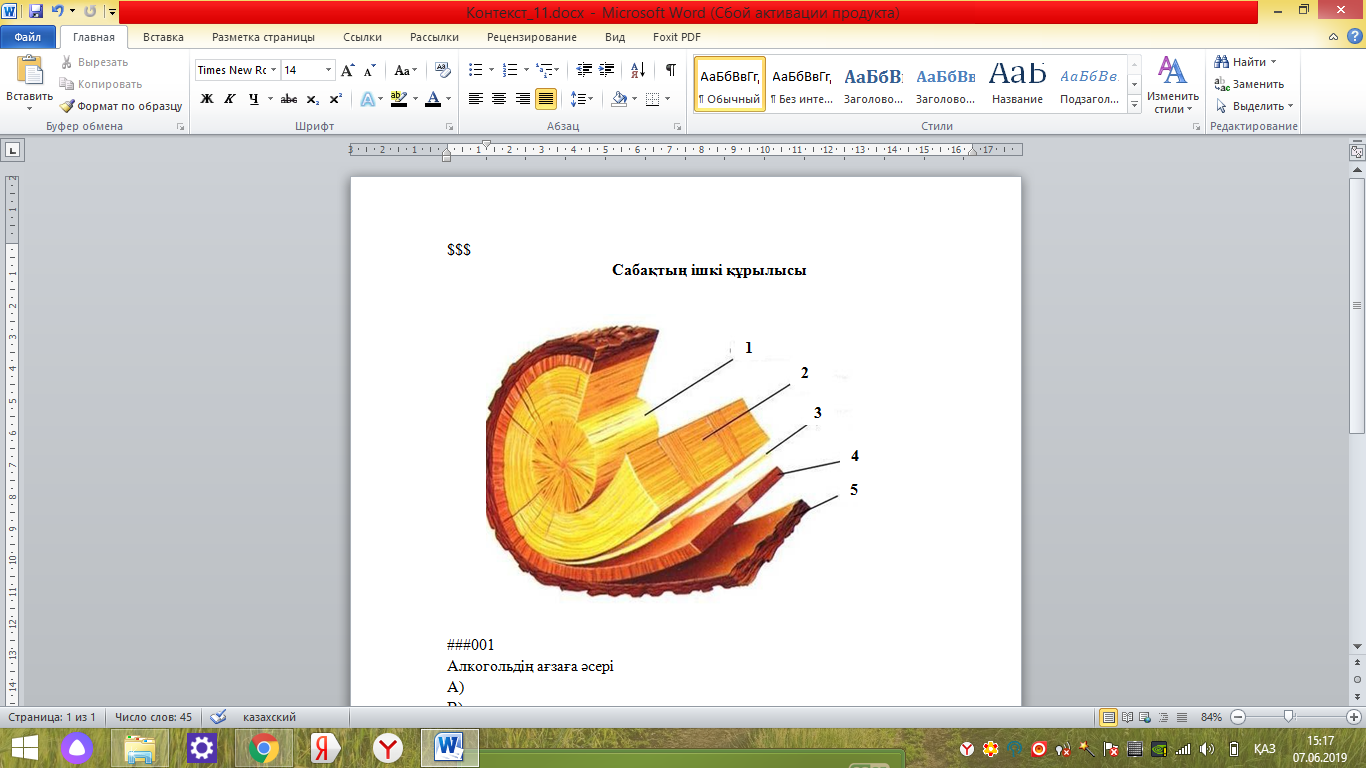Image resolution: width=1366 pixels, height=768 pixels.
Task: Cut selection with Вырезать
Action: pyautogui.click(x=94, y=62)
